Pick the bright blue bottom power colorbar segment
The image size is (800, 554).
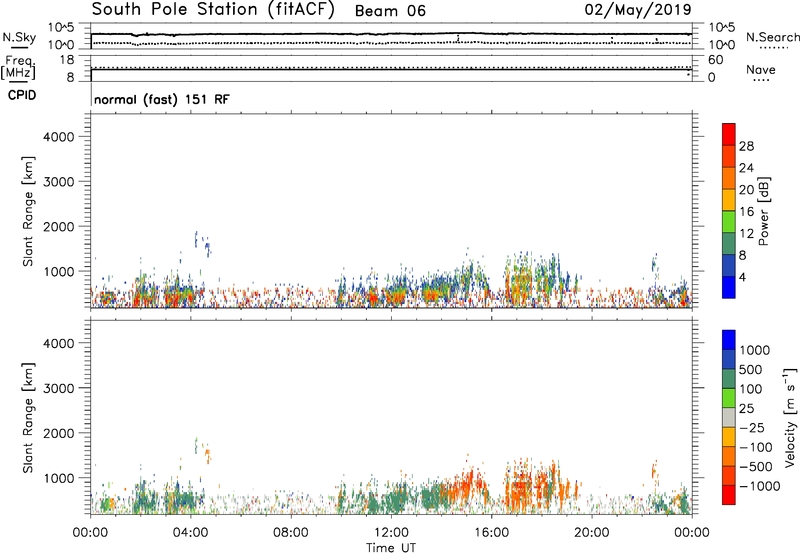point(729,287)
